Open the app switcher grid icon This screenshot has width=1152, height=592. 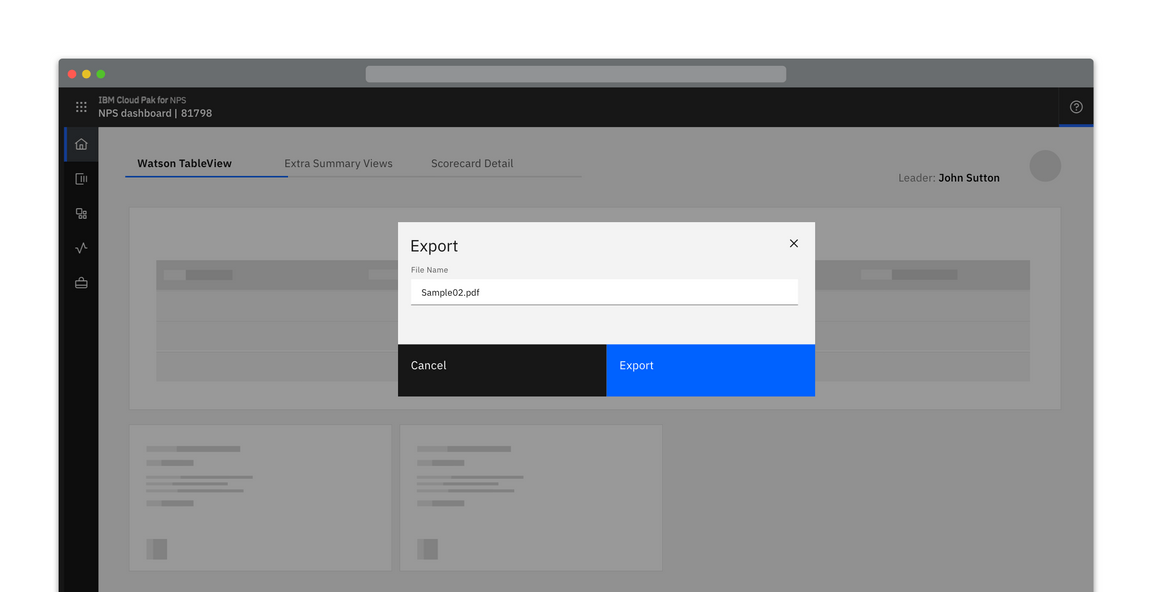[x=81, y=106]
